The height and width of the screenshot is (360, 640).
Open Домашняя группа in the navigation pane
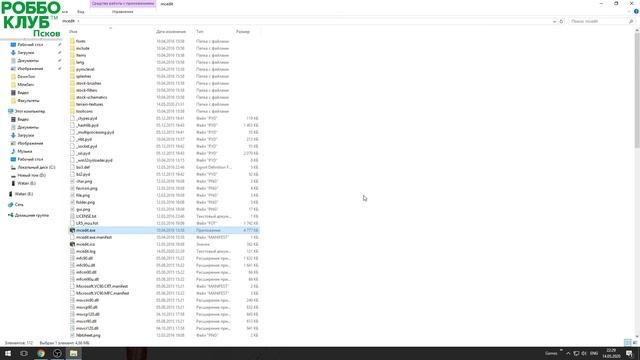click(x=32, y=215)
